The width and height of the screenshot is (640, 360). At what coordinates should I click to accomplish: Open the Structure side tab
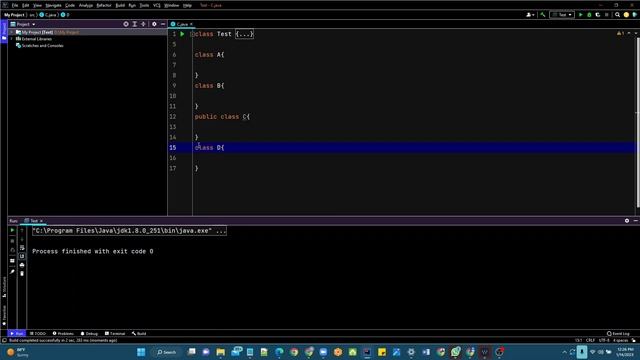point(4,287)
